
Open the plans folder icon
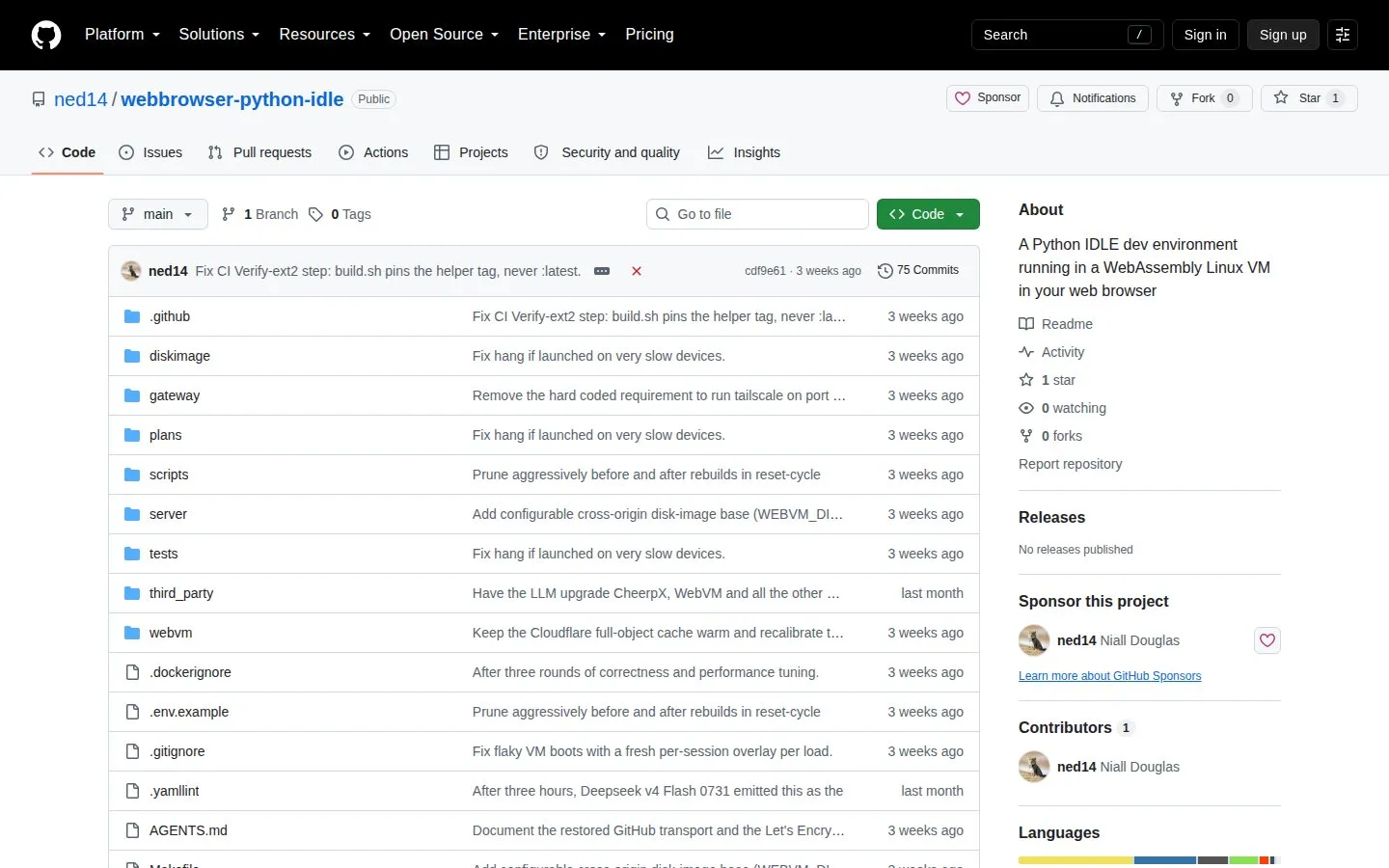[132, 435]
